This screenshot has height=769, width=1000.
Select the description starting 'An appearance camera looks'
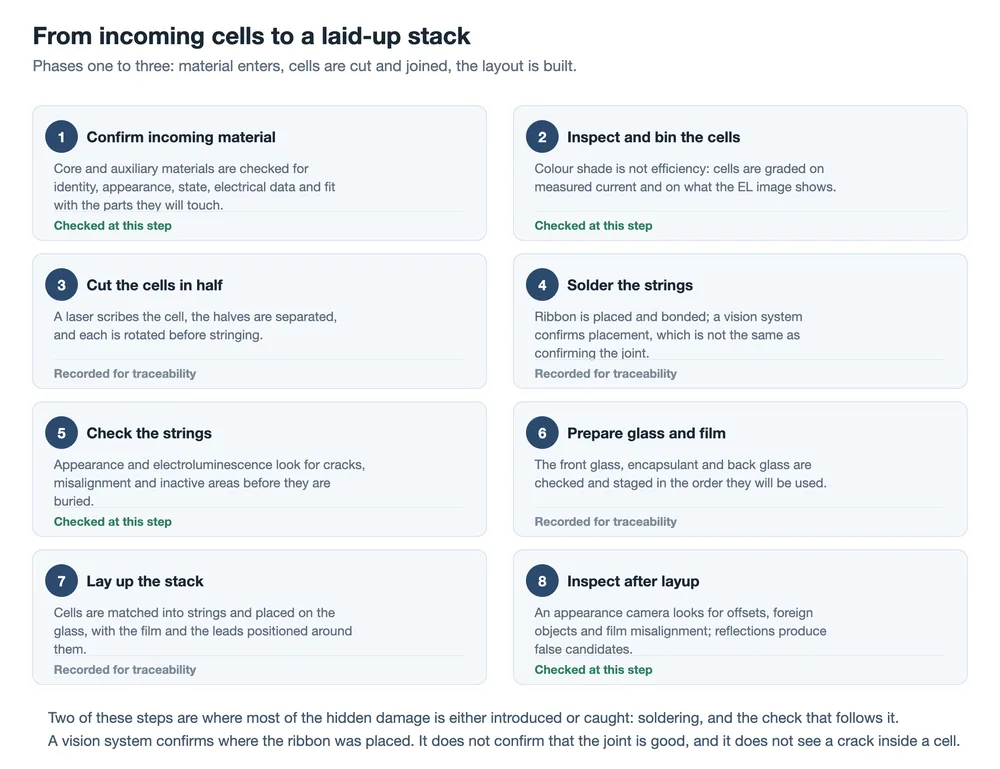tap(680, 631)
